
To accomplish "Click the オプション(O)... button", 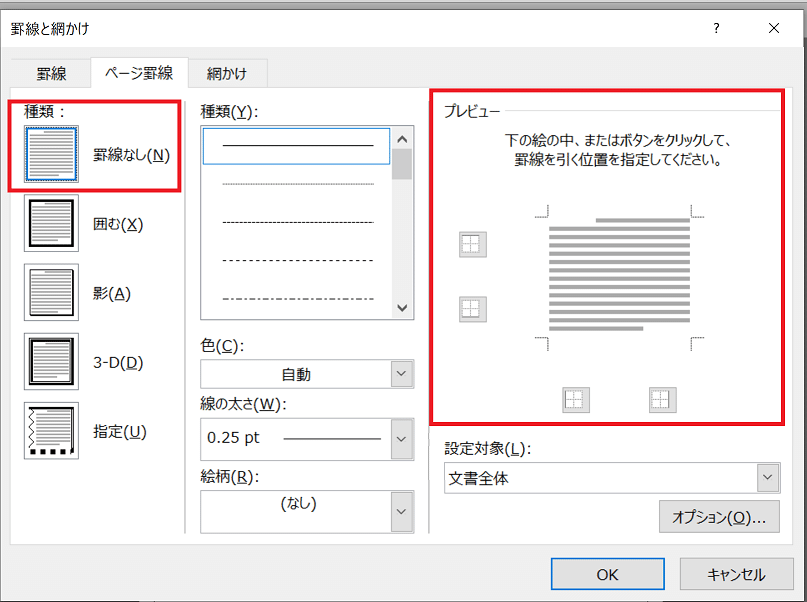I will pos(719,517).
